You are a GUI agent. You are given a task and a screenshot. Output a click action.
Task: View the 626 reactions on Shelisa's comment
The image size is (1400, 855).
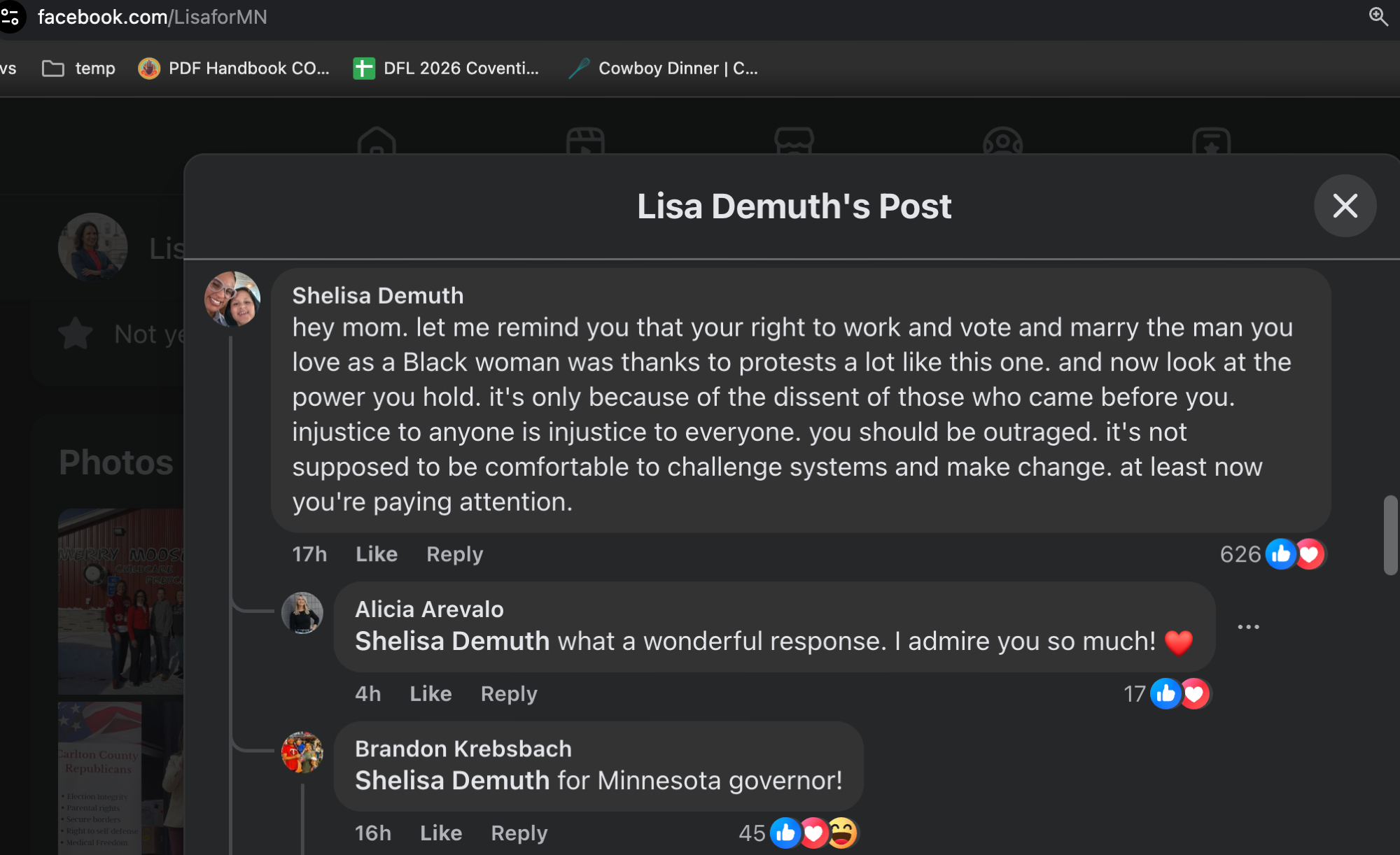[x=1240, y=554]
